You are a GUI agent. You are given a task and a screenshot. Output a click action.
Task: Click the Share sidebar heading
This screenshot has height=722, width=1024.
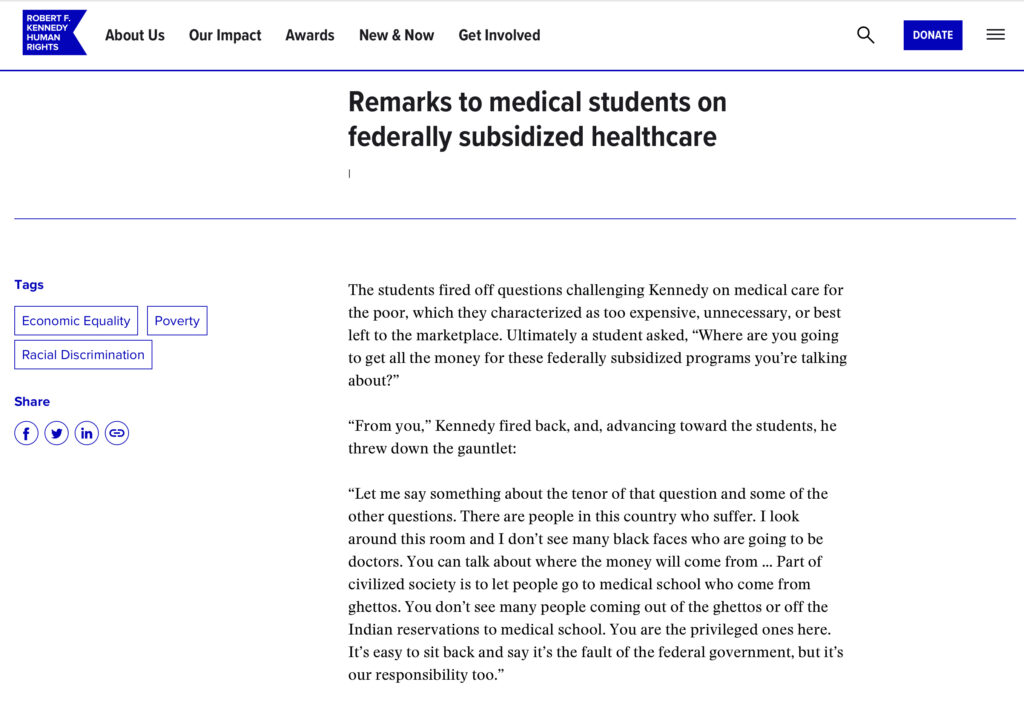[32, 401]
